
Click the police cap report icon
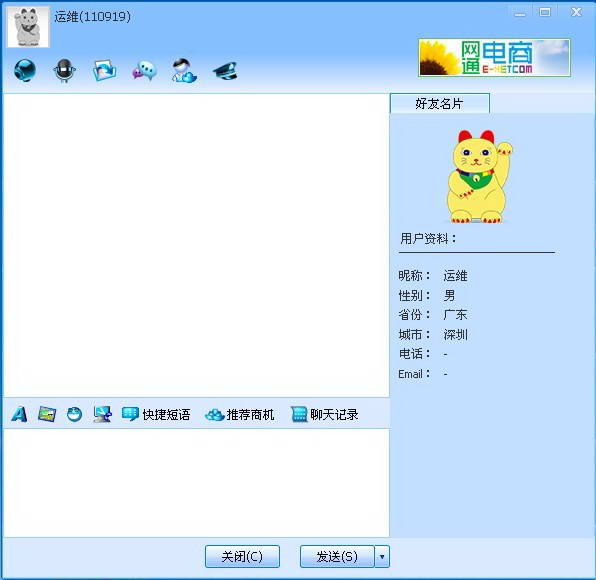tap(225, 71)
